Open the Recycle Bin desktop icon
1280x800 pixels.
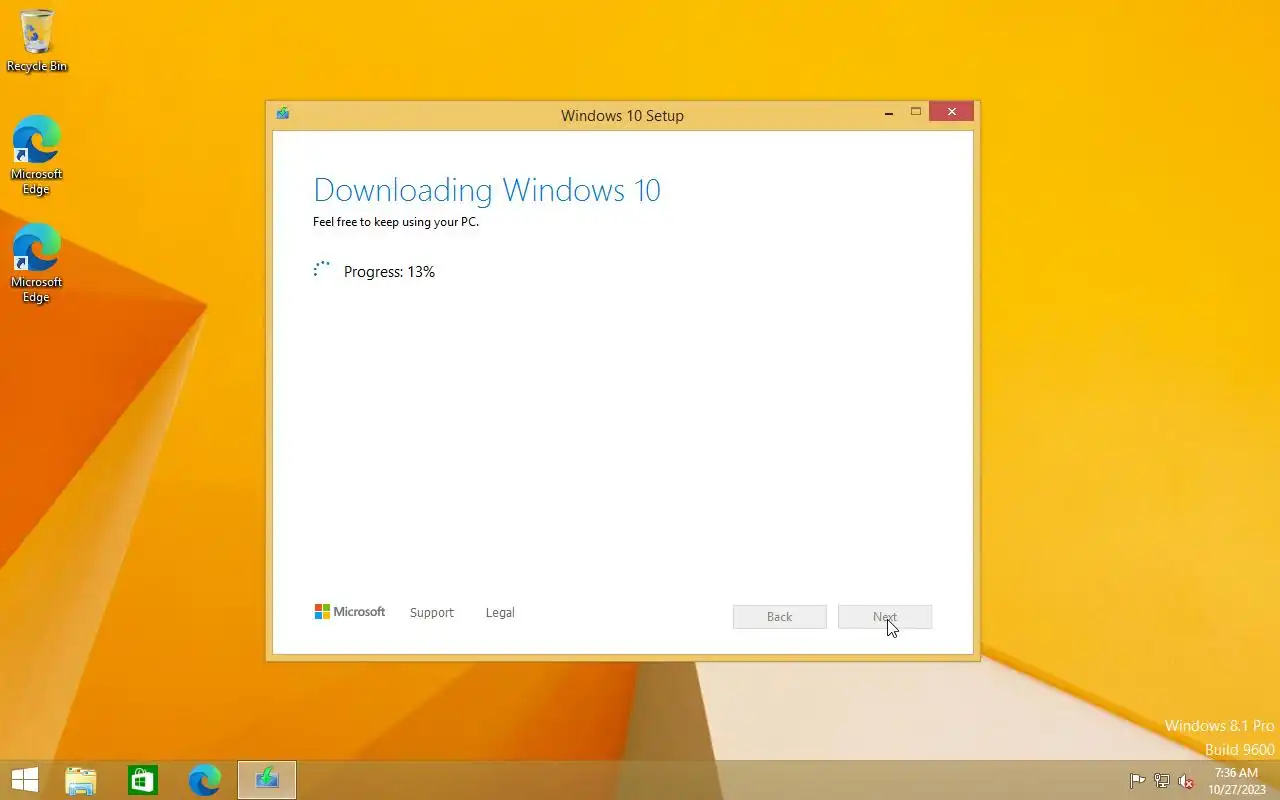tap(37, 40)
